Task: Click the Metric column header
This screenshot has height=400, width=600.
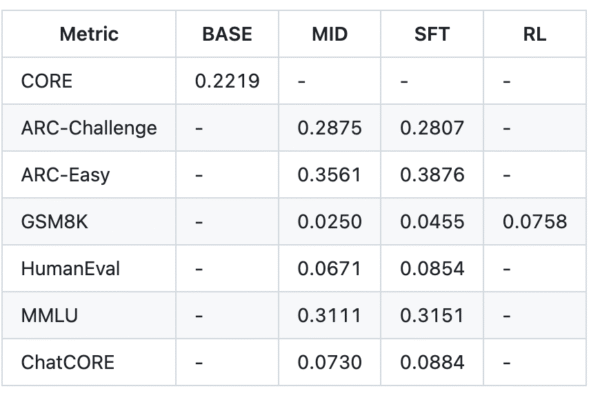Action: [x=89, y=34]
